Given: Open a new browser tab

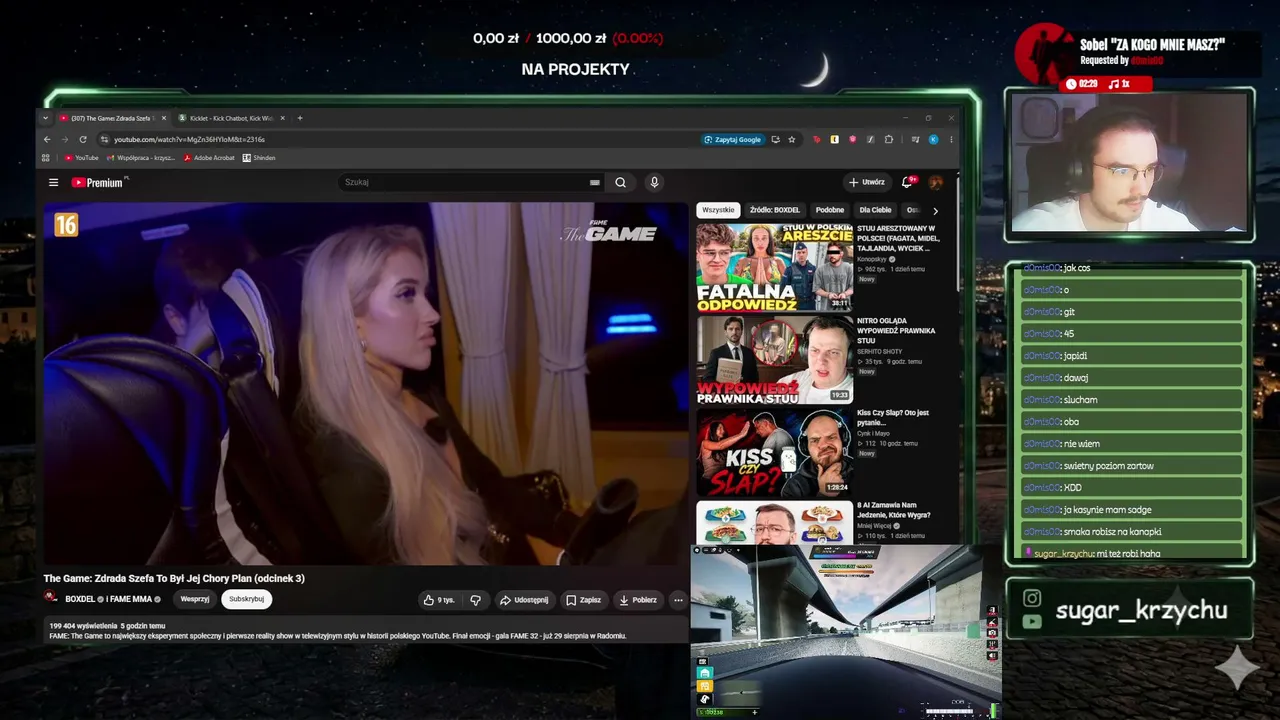Looking at the screenshot, I should coord(300,118).
